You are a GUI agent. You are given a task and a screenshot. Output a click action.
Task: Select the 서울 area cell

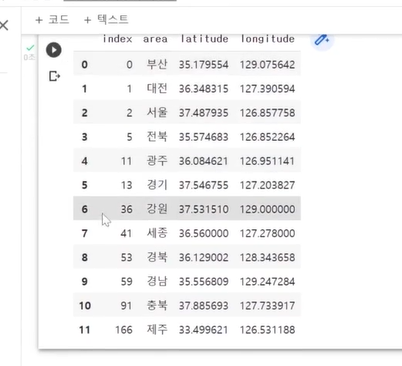[157, 113]
